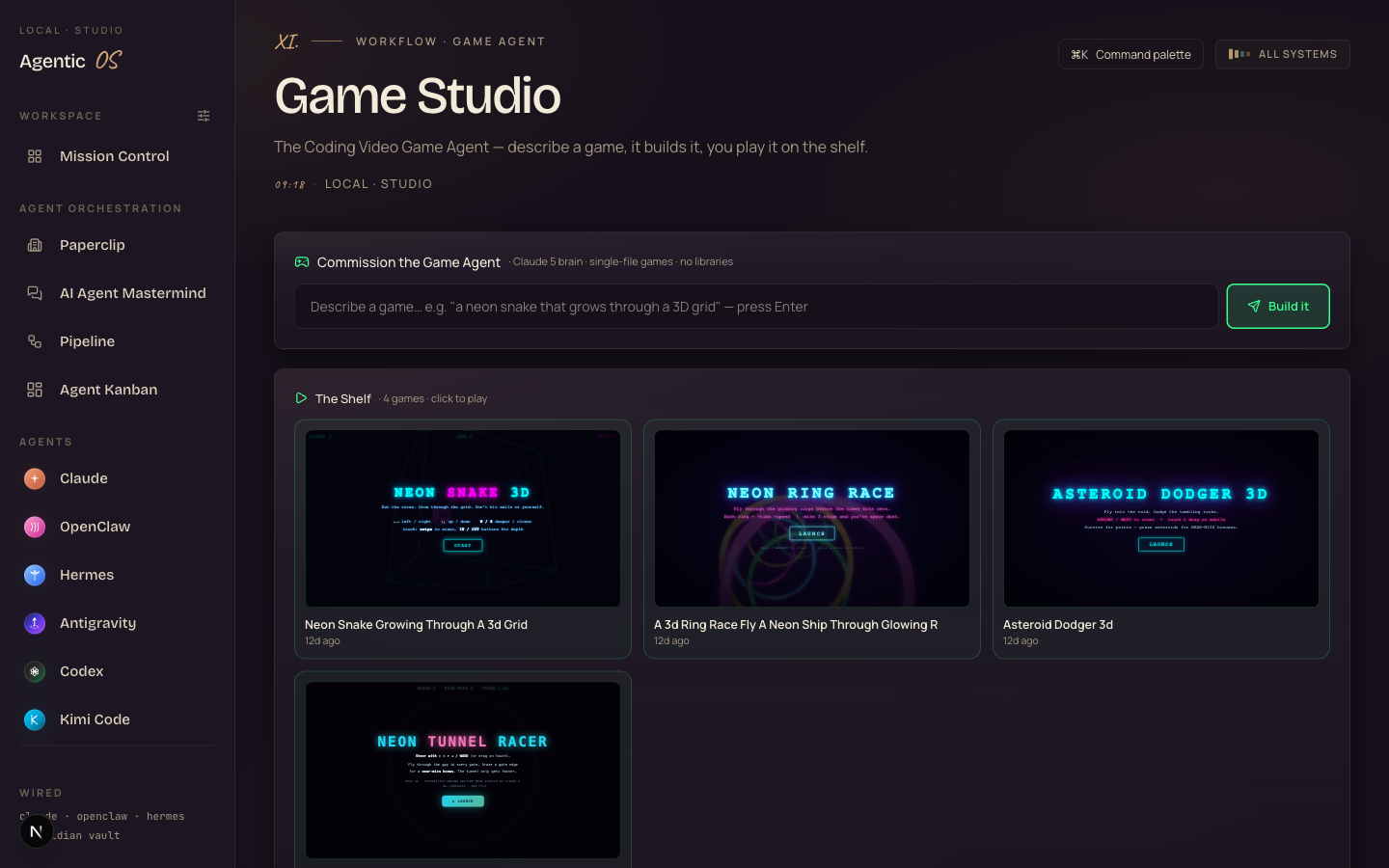1389x868 pixels.
Task: Launch the Neon Ring Race game thumbnail
Action: point(812,519)
